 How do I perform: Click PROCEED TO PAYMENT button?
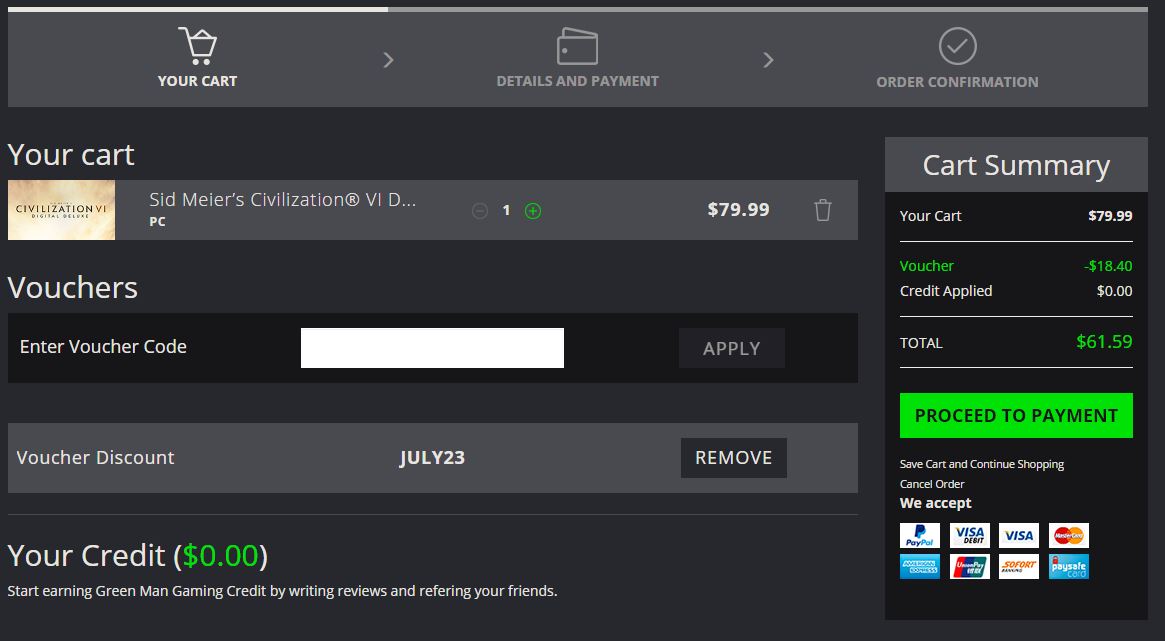point(1016,415)
